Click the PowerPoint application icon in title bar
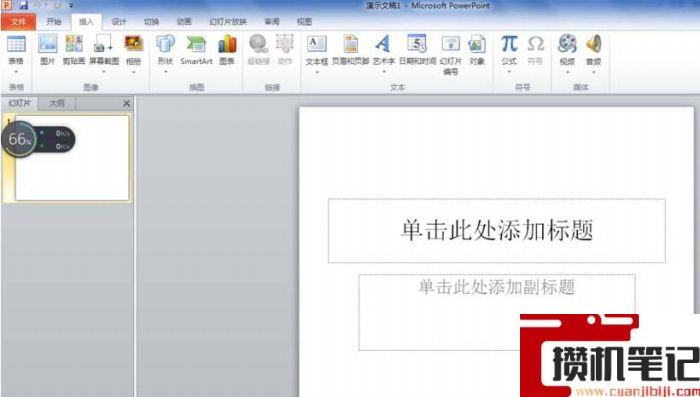The image size is (700, 397). pos(6,5)
